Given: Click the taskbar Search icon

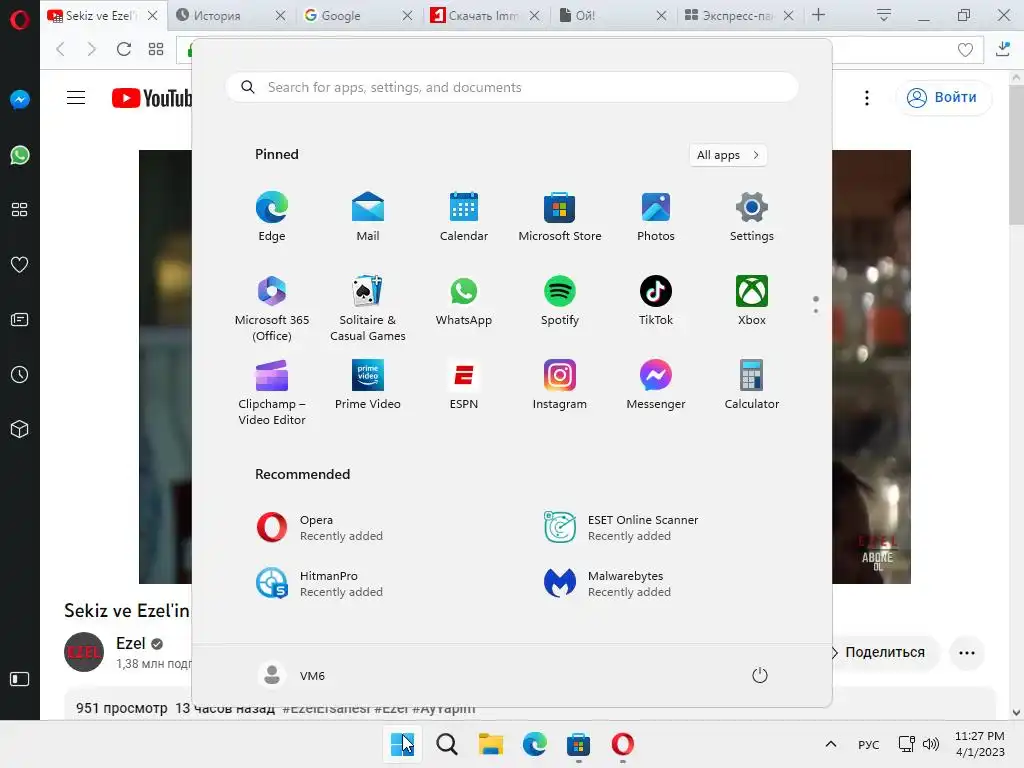Looking at the screenshot, I should click(447, 744).
